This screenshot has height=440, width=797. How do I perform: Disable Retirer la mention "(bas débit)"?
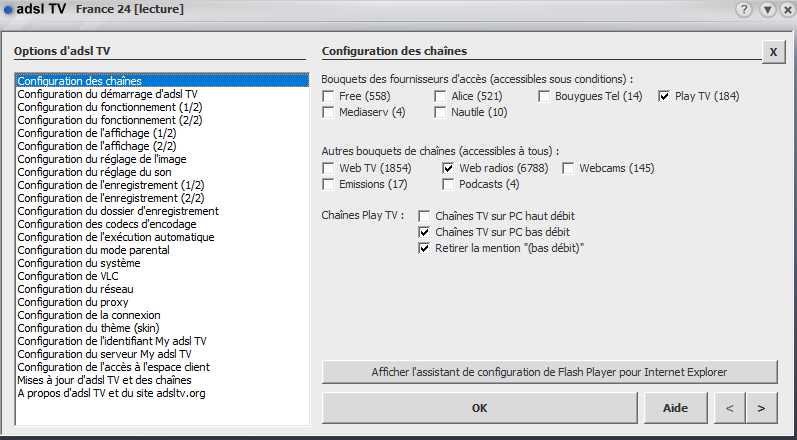coord(425,248)
